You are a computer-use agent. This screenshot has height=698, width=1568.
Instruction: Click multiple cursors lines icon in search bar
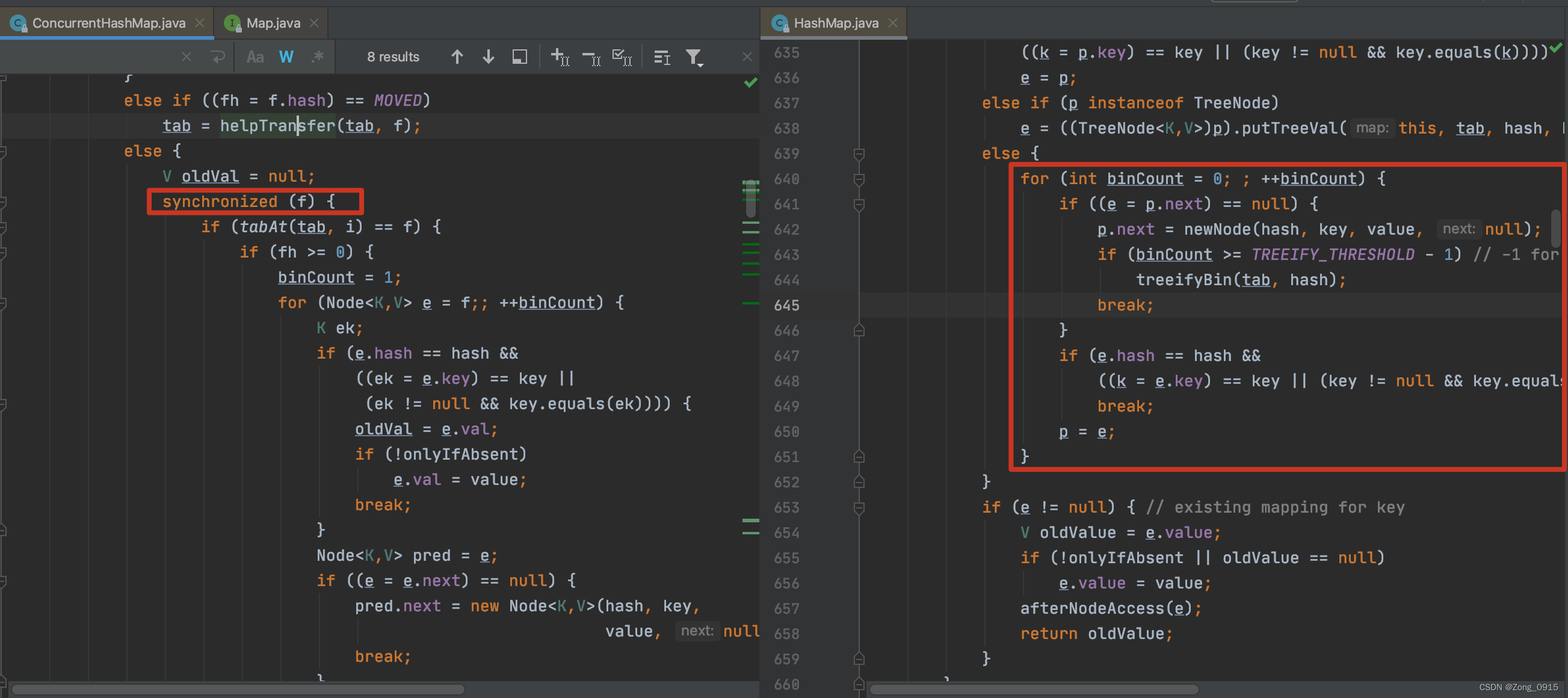662,57
